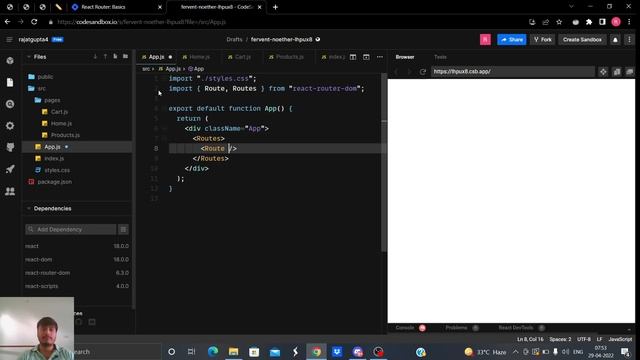Switch to the Browser preview tab

(x=405, y=57)
